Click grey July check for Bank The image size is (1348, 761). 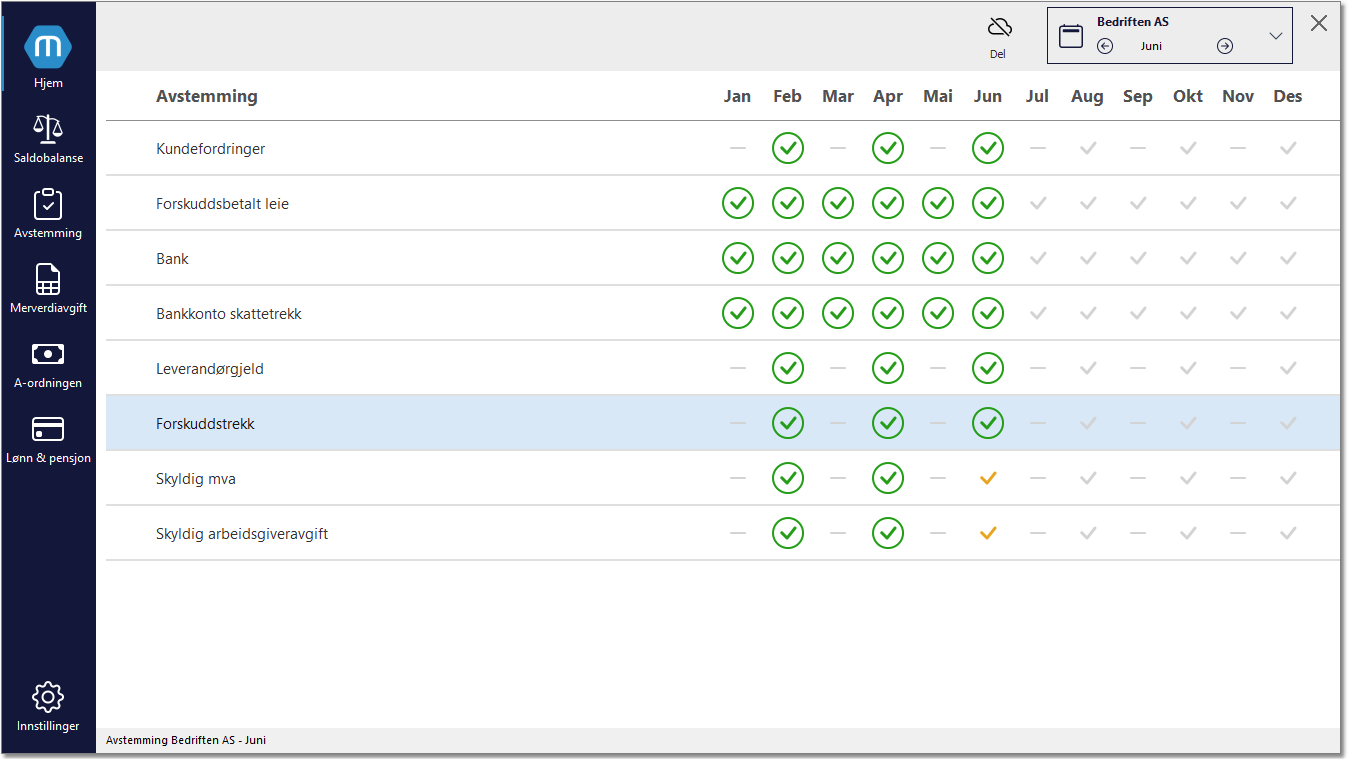pyautogui.click(x=1038, y=258)
